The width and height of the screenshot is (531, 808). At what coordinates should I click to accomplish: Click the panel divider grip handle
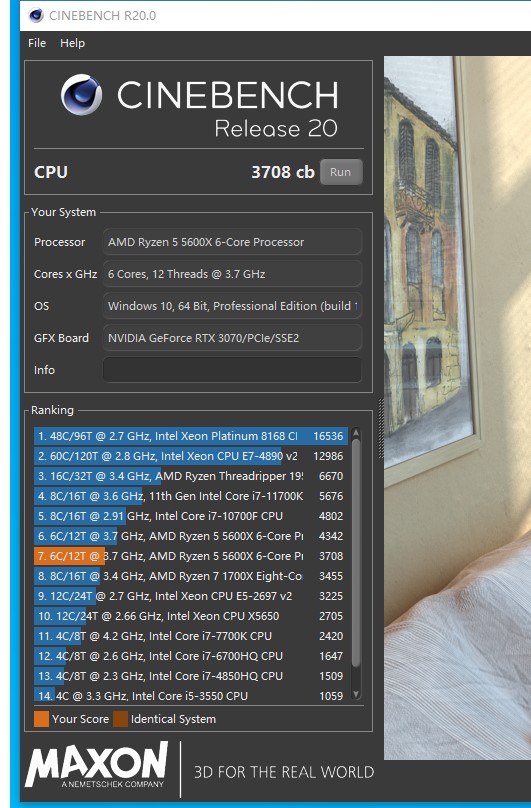click(381, 428)
